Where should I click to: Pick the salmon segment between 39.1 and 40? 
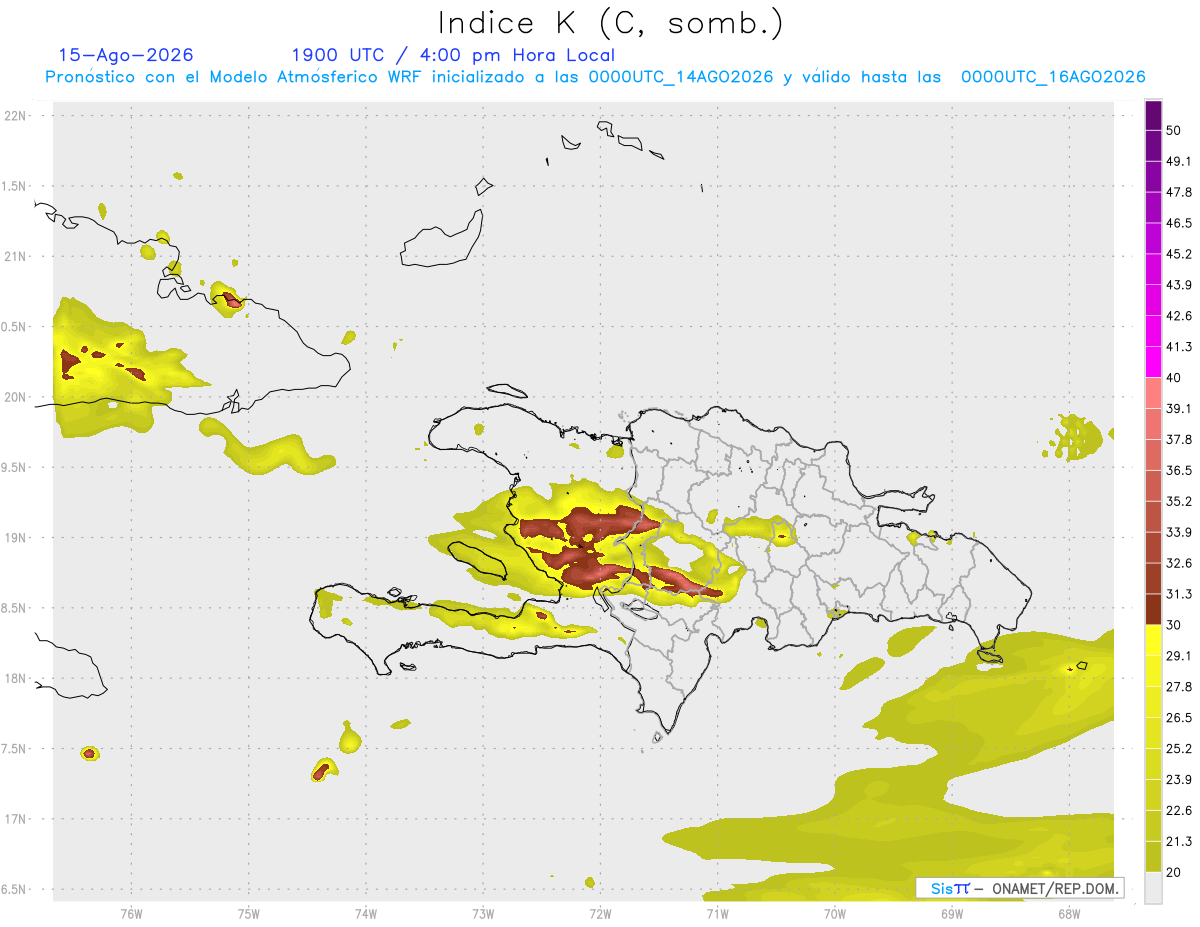[x=1153, y=393]
